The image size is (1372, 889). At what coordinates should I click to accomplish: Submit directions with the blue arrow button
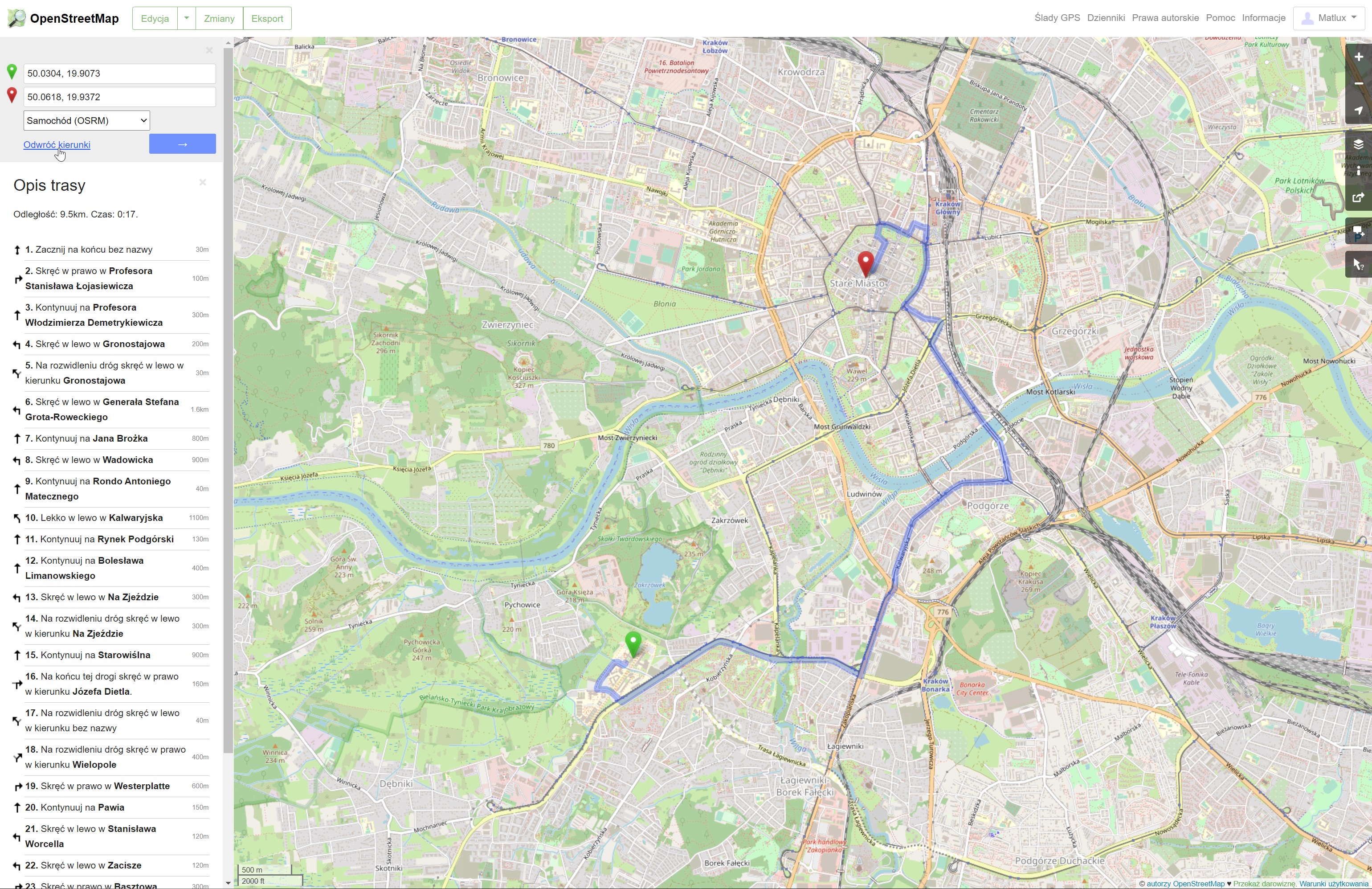[x=182, y=143]
